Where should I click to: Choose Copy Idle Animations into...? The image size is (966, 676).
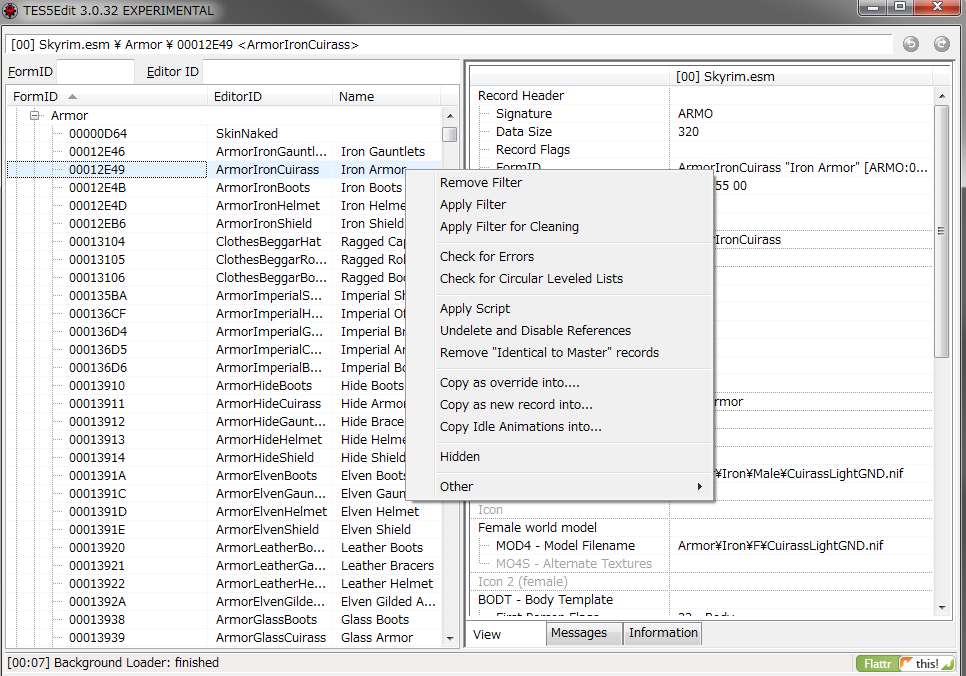coord(521,427)
